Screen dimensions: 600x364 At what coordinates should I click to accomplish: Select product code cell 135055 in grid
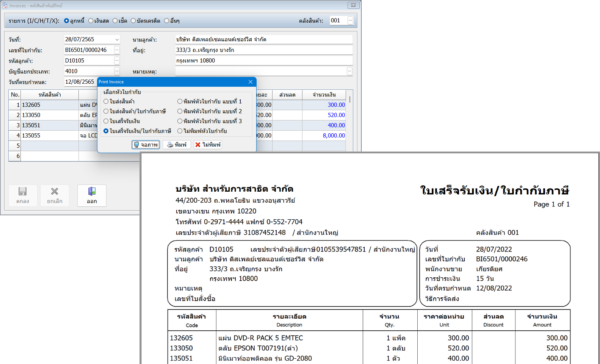(x=50, y=135)
